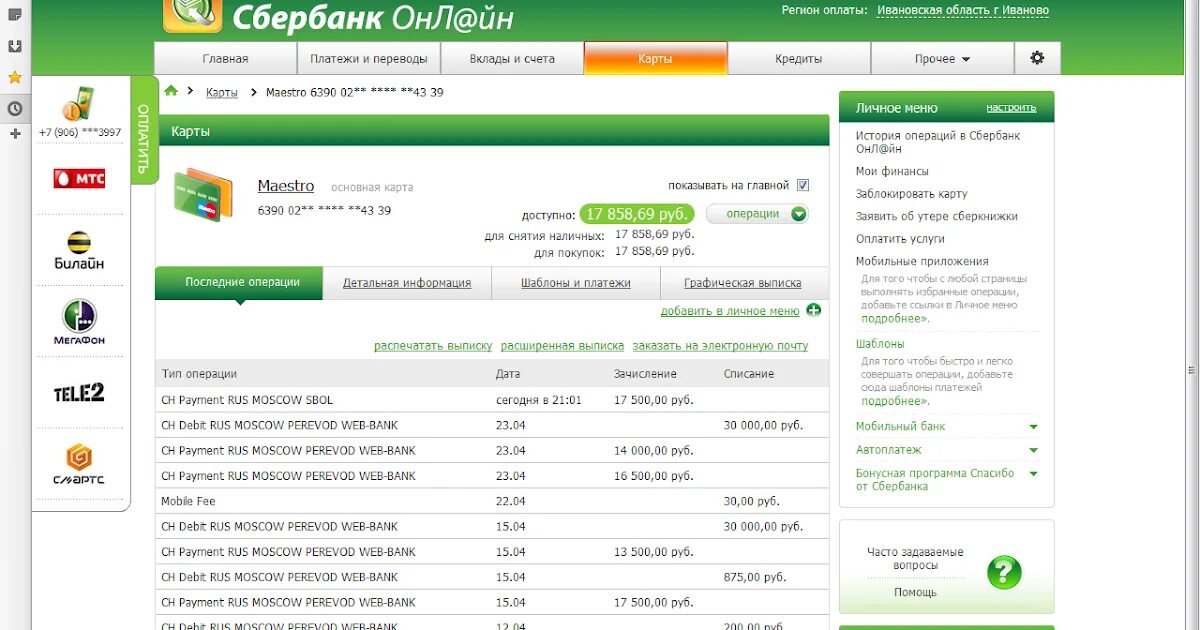Collapse the ОПЛАТИТЬ side panel tab
1200x630 pixels.
click(143, 130)
